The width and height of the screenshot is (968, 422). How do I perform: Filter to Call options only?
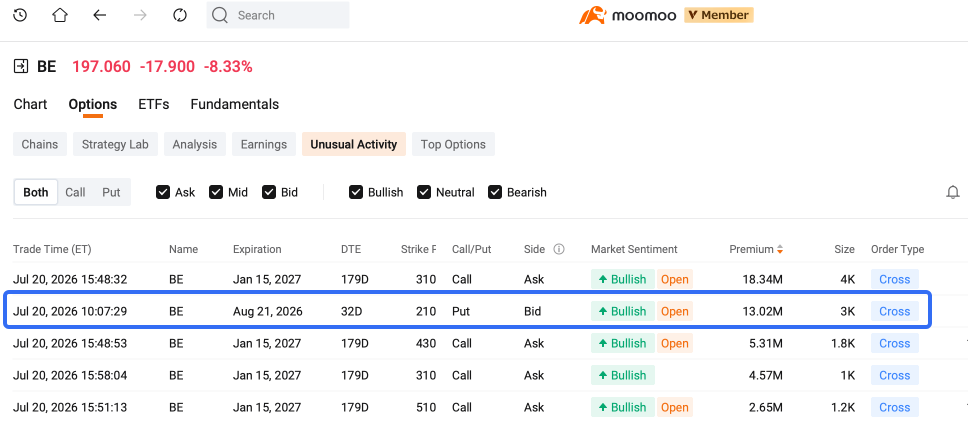tap(75, 192)
